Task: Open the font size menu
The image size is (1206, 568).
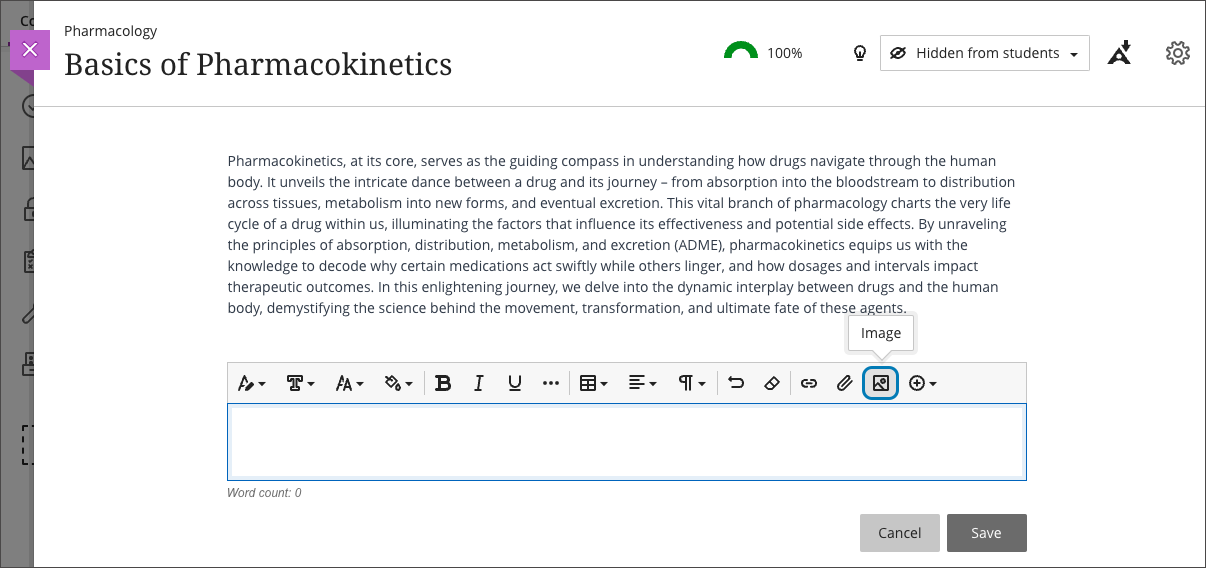Action: click(x=349, y=383)
